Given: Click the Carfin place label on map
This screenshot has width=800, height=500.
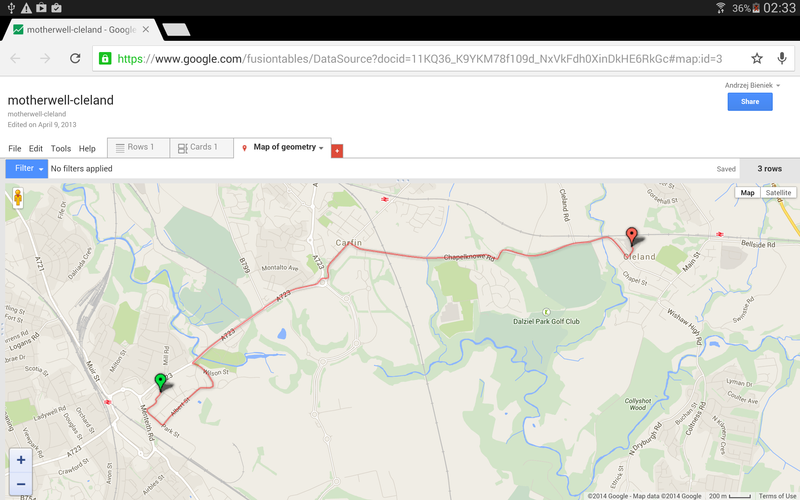Looking at the screenshot, I should 349,243.
